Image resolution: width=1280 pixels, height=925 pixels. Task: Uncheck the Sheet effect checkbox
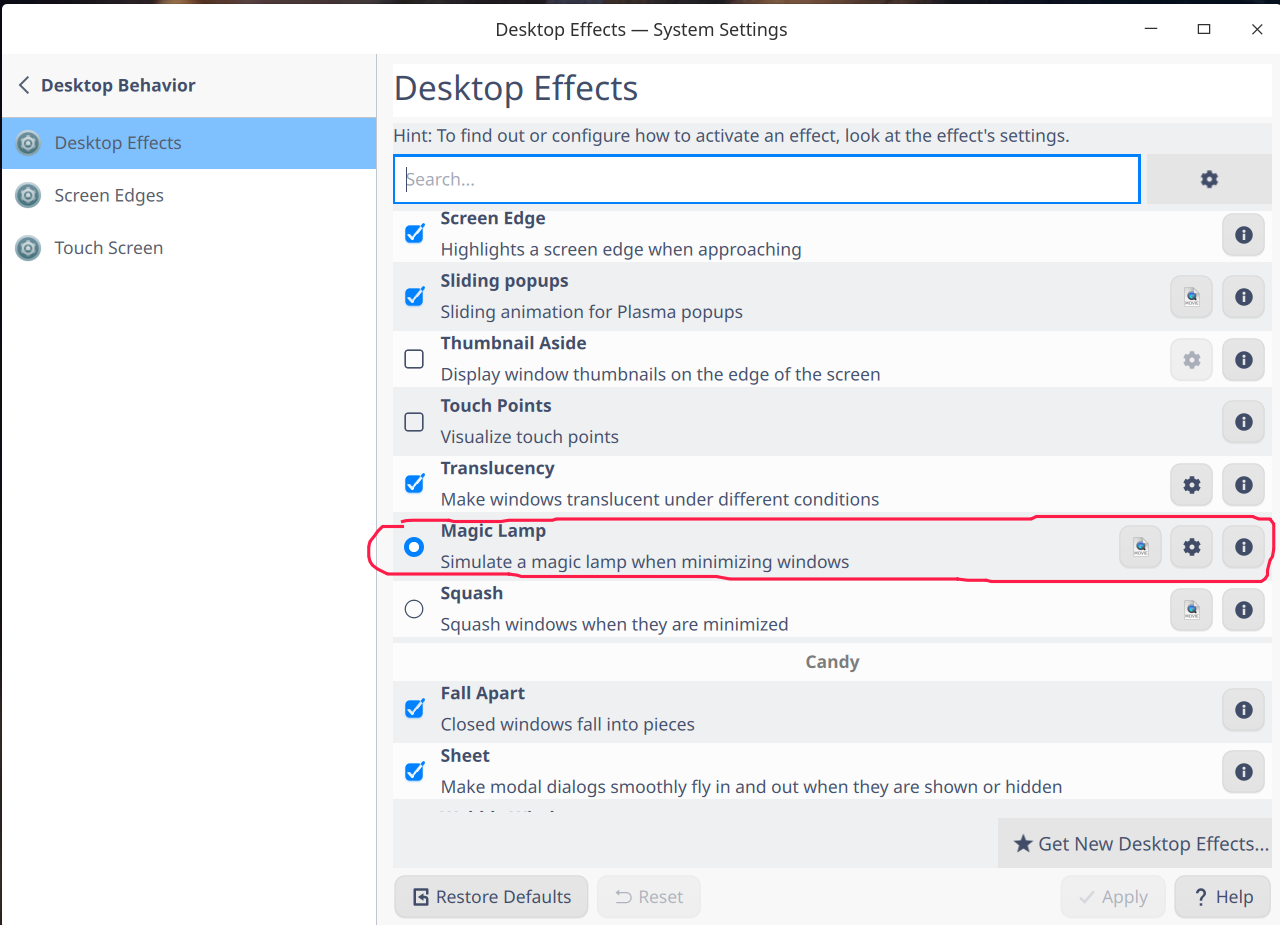pos(414,772)
